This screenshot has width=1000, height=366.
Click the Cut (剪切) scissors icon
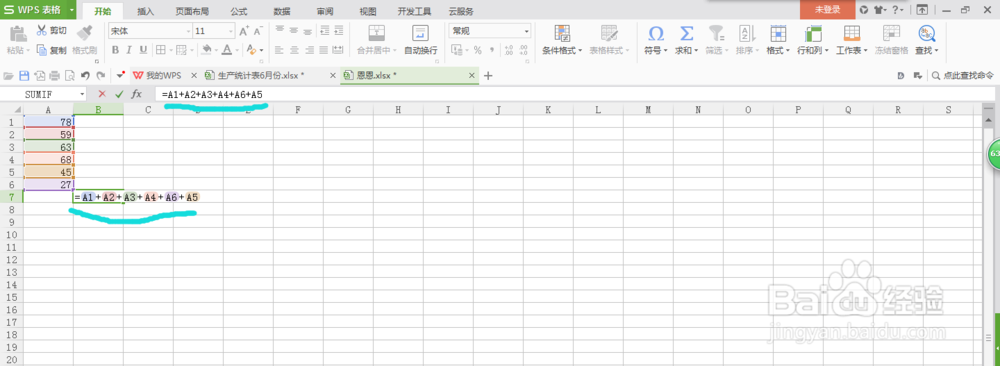(41, 30)
